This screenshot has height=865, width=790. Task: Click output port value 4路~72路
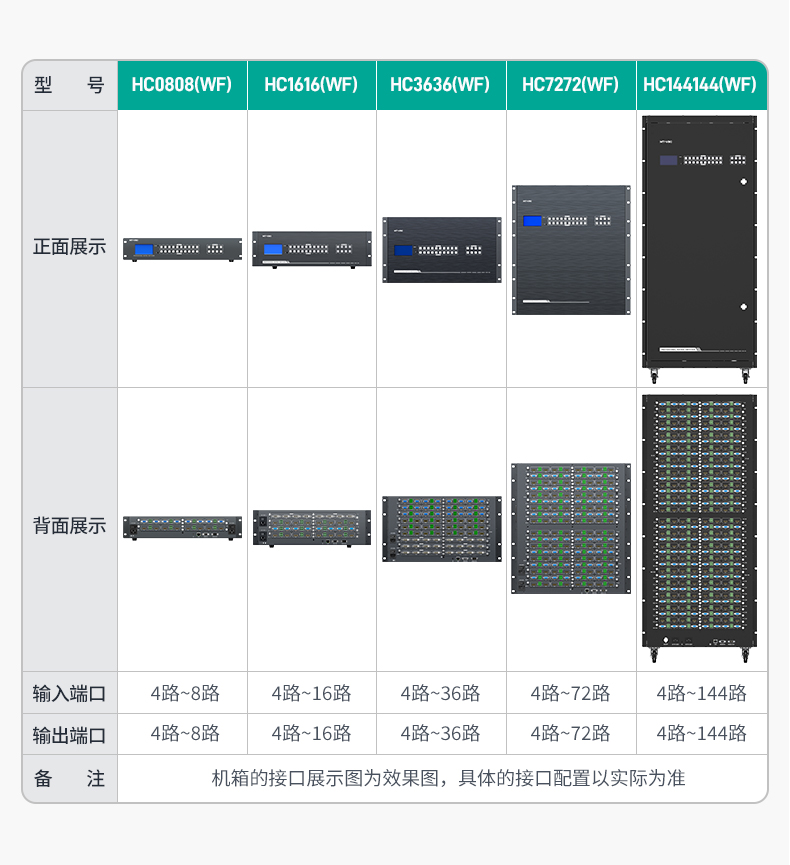(x=570, y=734)
